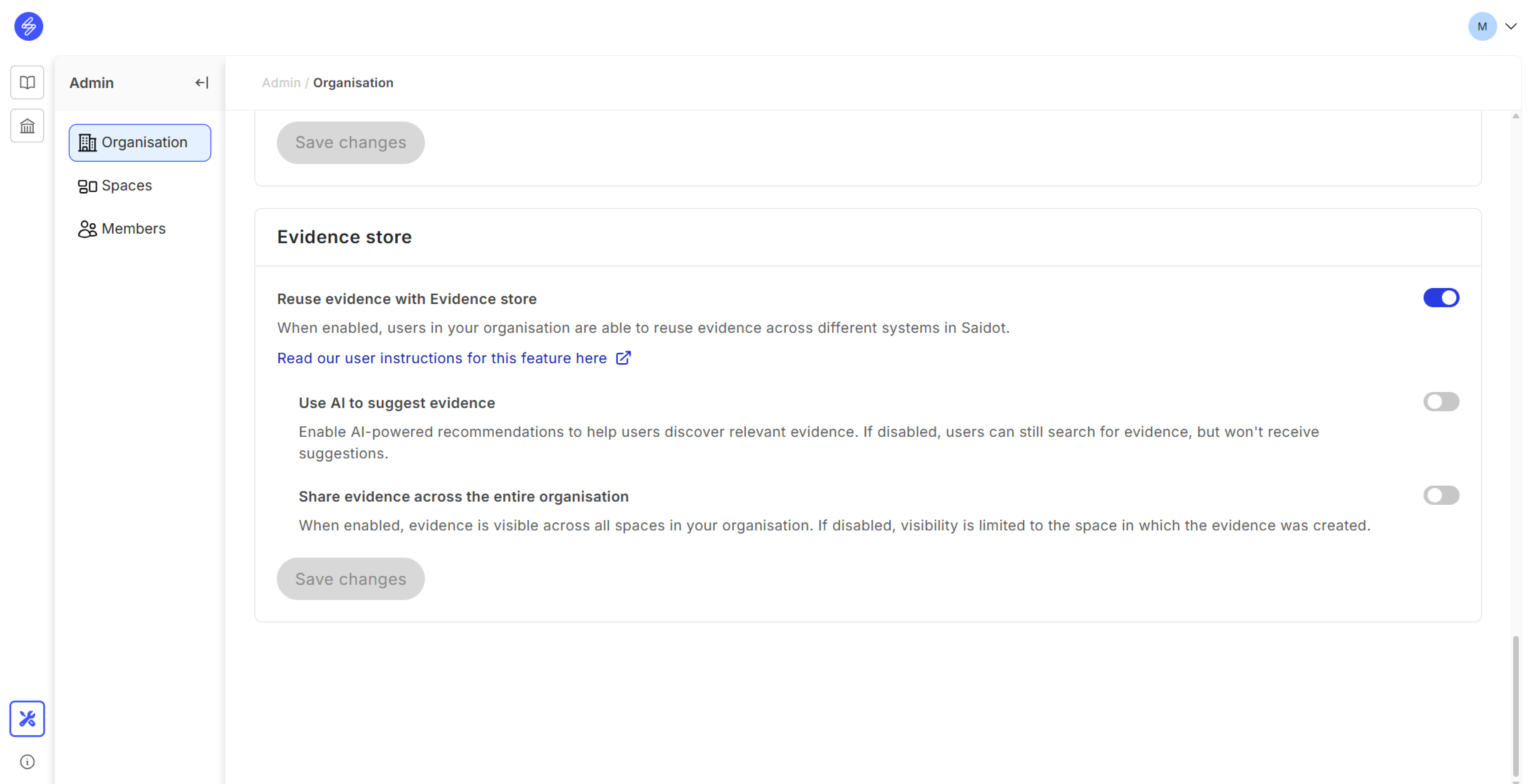Collapse the Admin sidebar panel

[202, 83]
